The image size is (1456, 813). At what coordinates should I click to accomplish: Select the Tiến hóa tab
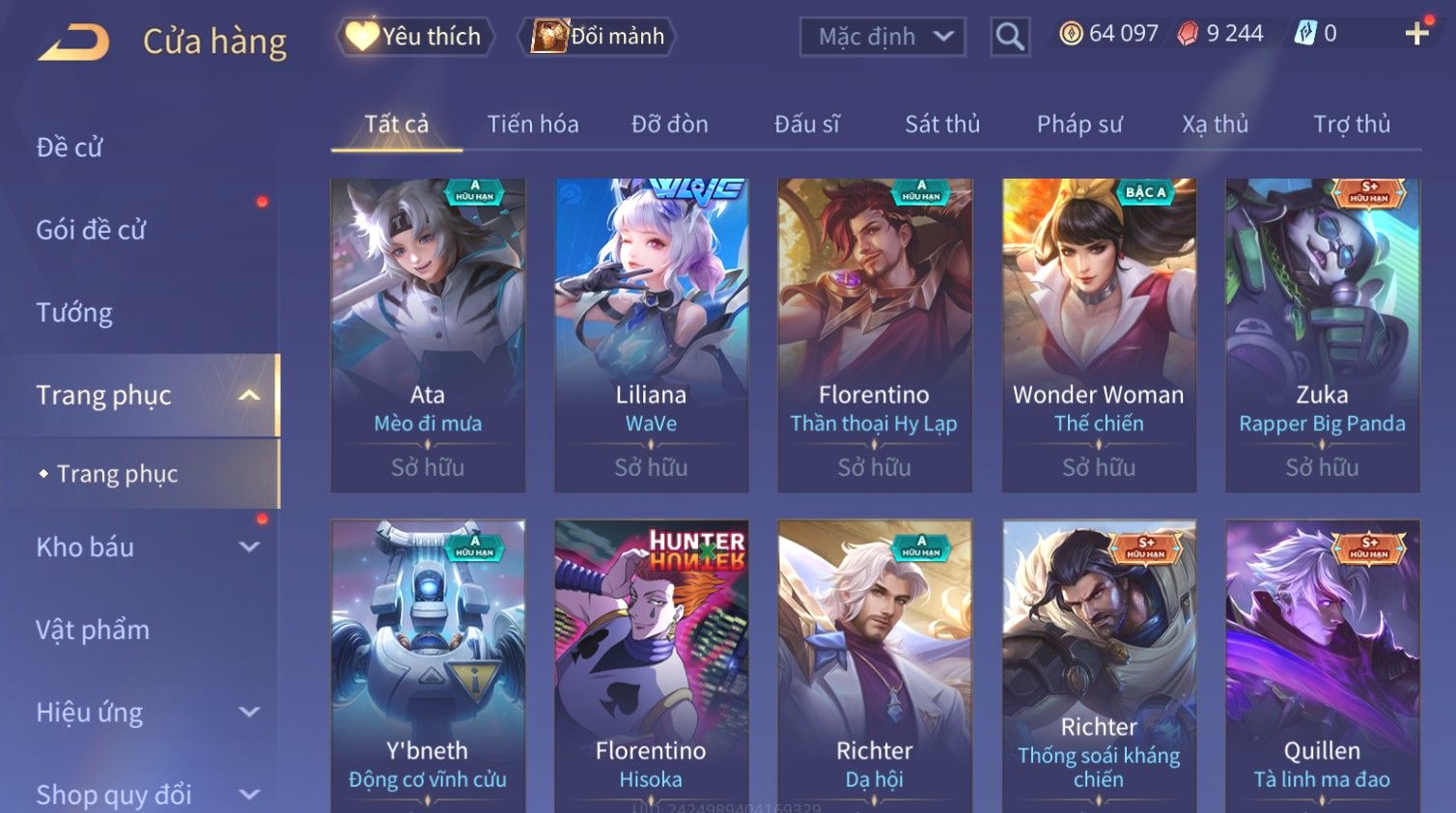click(533, 125)
